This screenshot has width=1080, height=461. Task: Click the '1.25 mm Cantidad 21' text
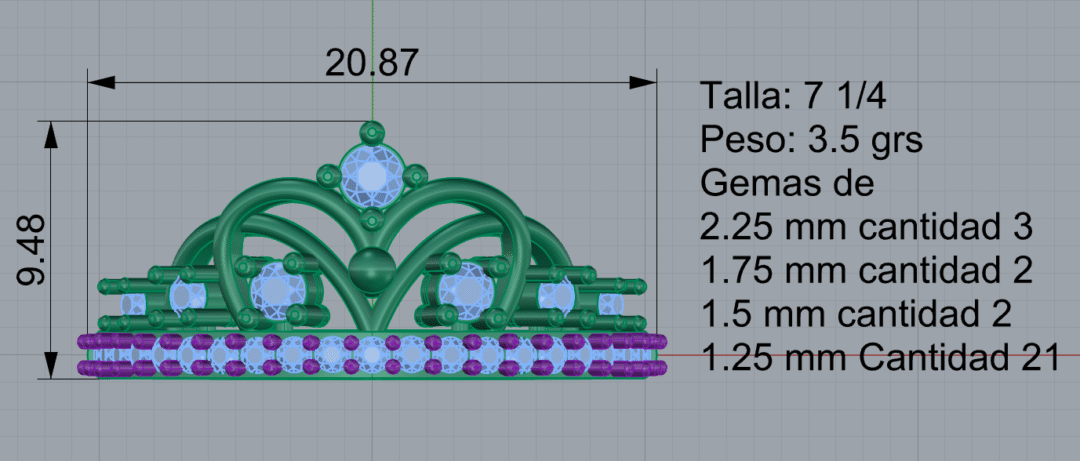pos(881,357)
